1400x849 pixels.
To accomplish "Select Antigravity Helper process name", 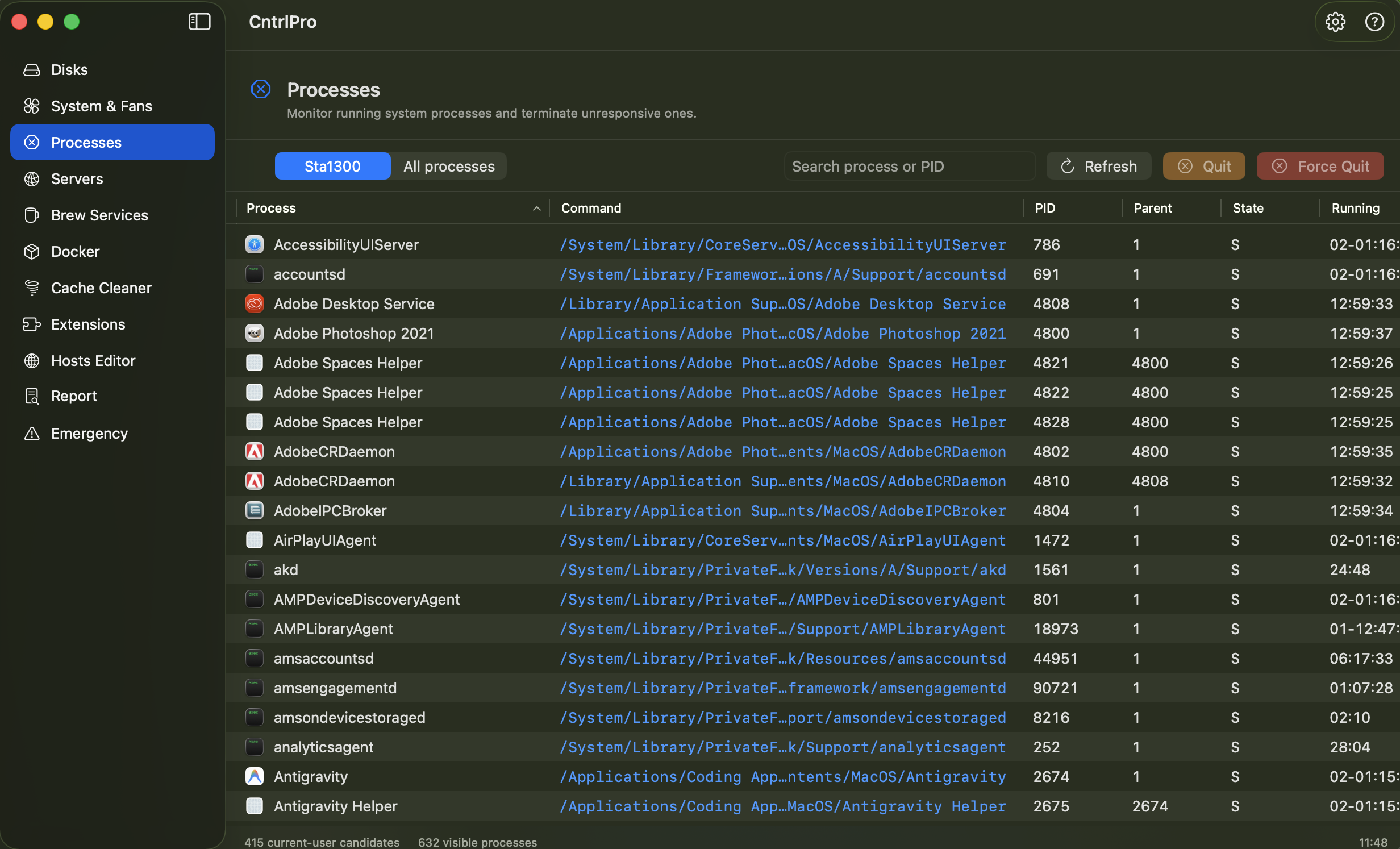I will pos(335,806).
